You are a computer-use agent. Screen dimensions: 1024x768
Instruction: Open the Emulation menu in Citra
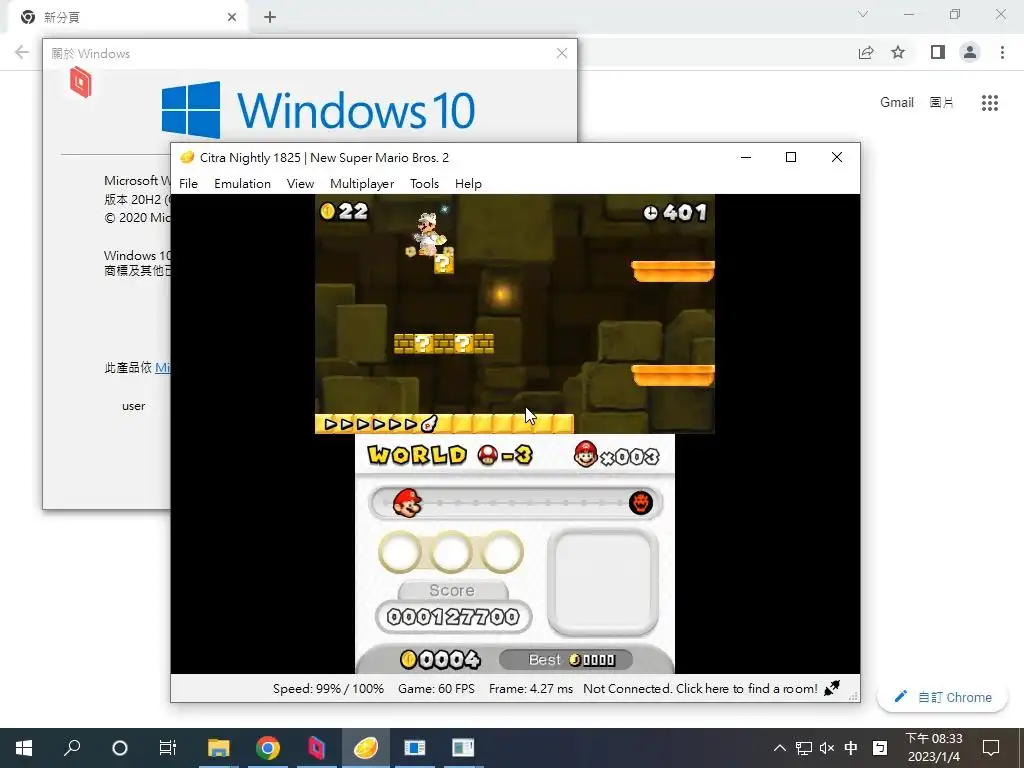[242, 184]
